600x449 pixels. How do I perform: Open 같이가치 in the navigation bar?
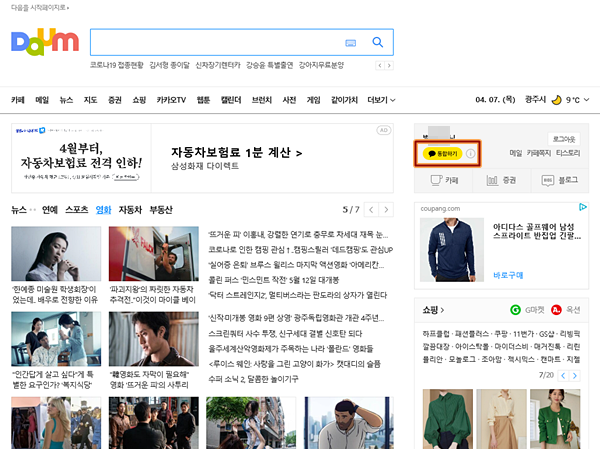(344, 100)
